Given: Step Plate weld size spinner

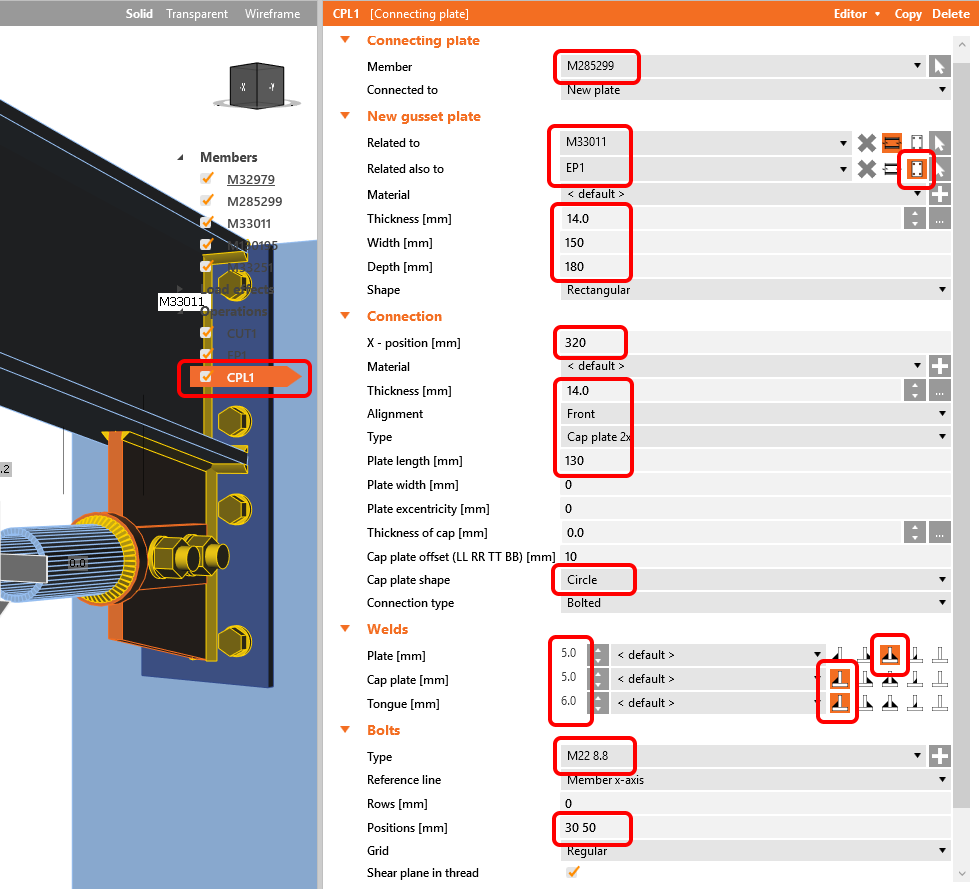Looking at the screenshot, I should [x=598, y=654].
